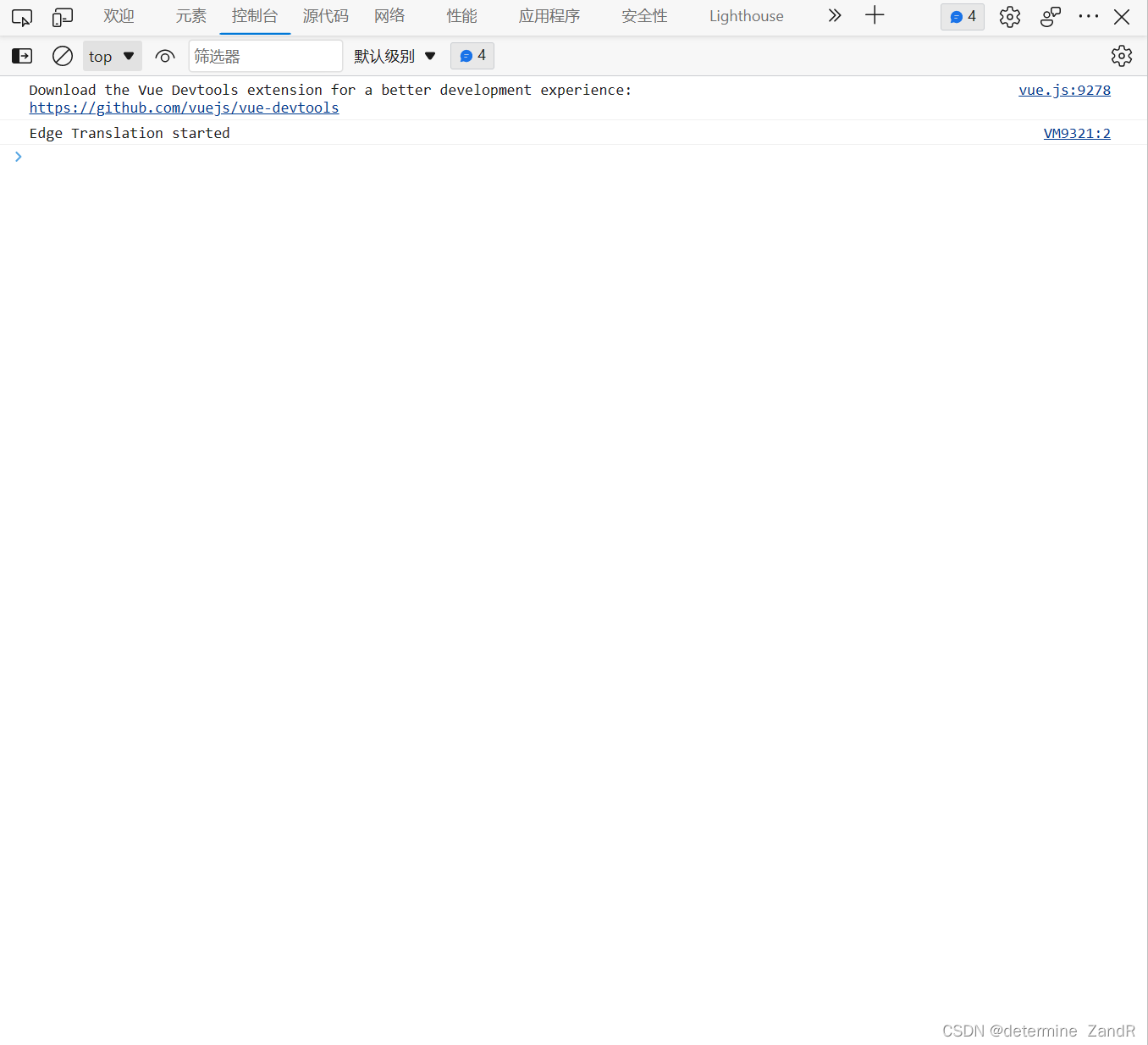Add a new tool with plus icon
The height and width of the screenshot is (1045, 1148).
coord(875,15)
